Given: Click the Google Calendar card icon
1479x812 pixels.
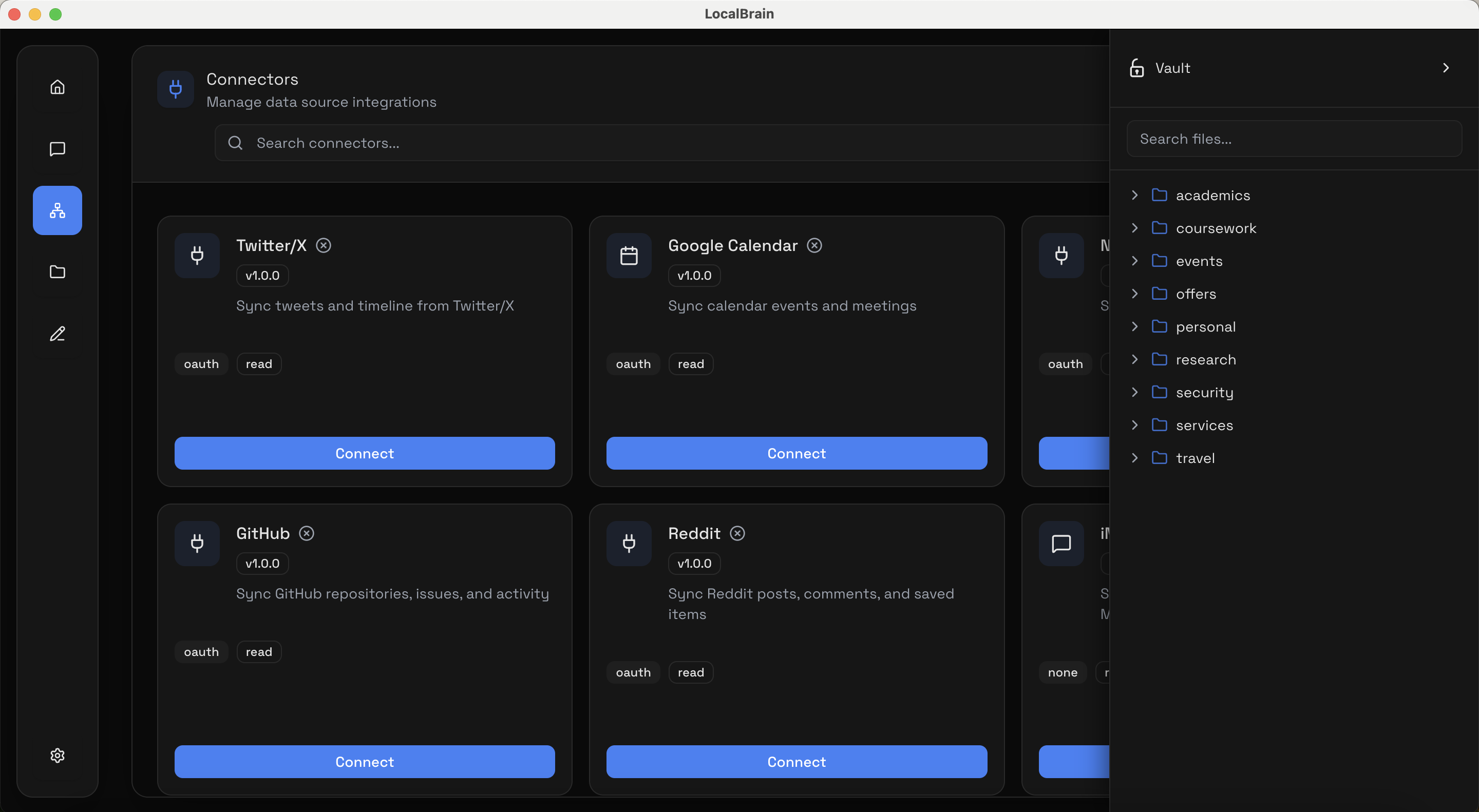Looking at the screenshot, I should tap(629, 256).
